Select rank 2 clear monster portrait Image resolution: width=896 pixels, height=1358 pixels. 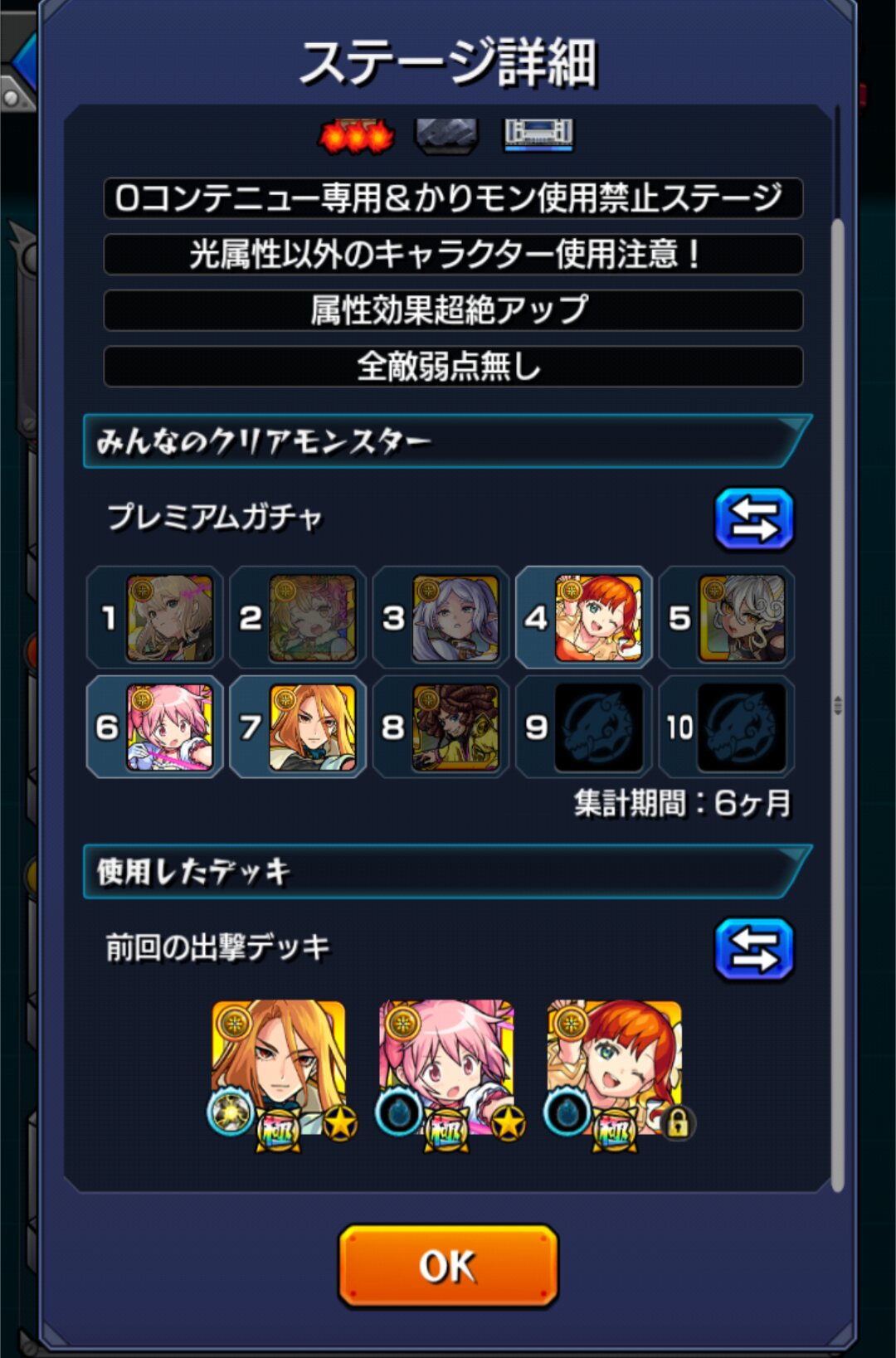tap(312, 618)
